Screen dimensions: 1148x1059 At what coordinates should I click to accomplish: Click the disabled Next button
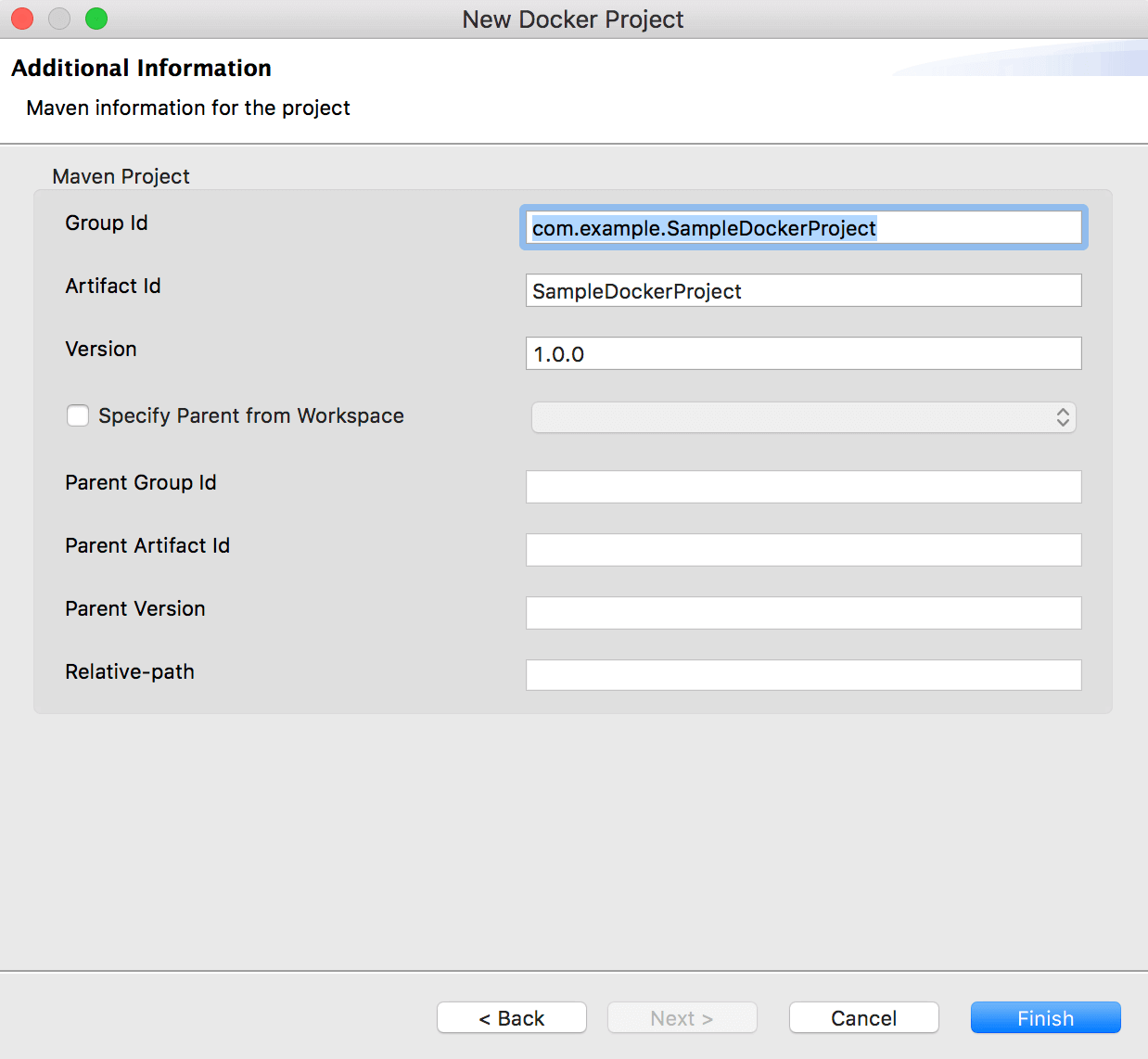click(x=682, y=1017)
